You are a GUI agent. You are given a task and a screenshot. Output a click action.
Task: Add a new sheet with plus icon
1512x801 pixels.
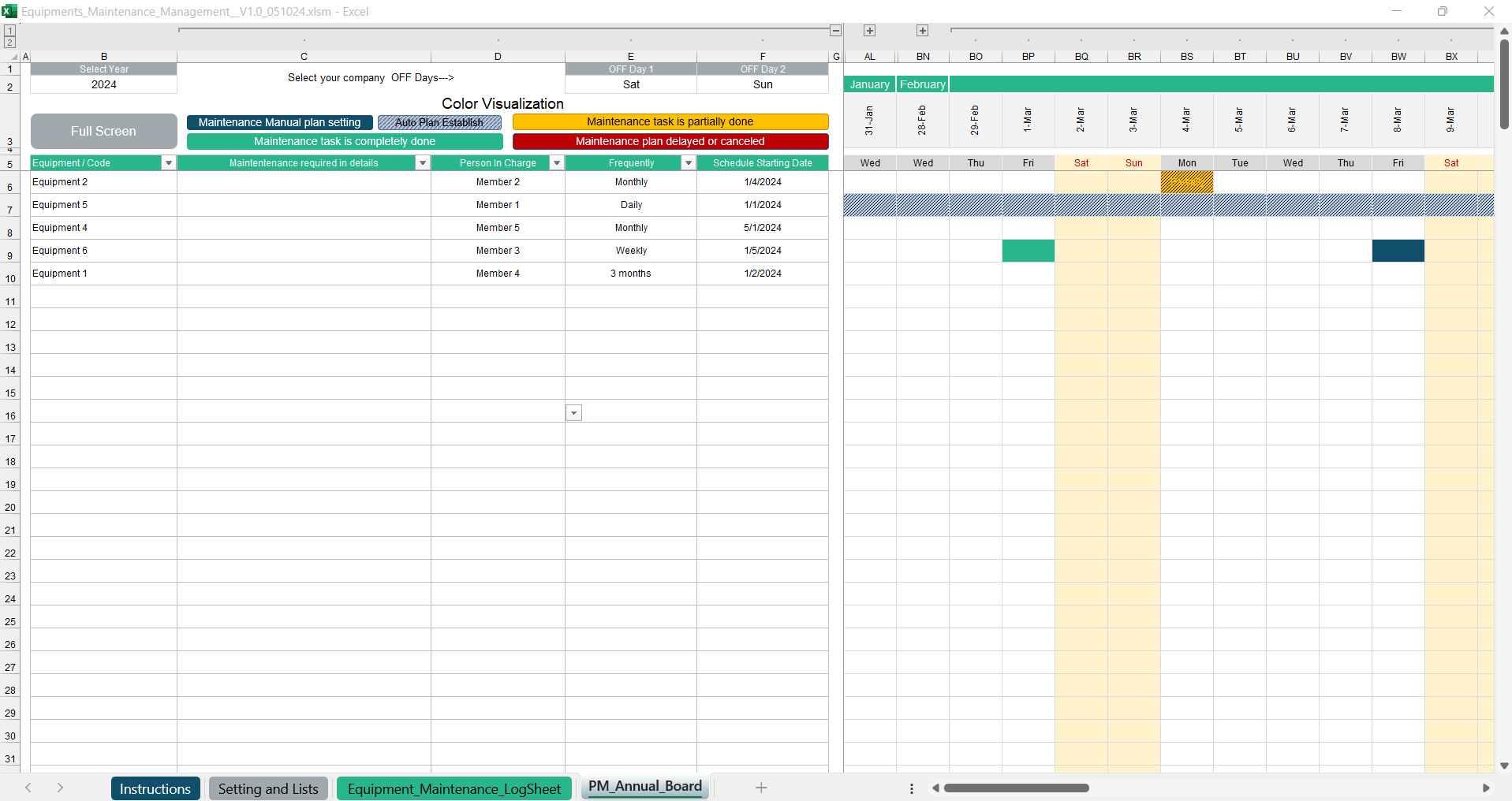(761, 788)
